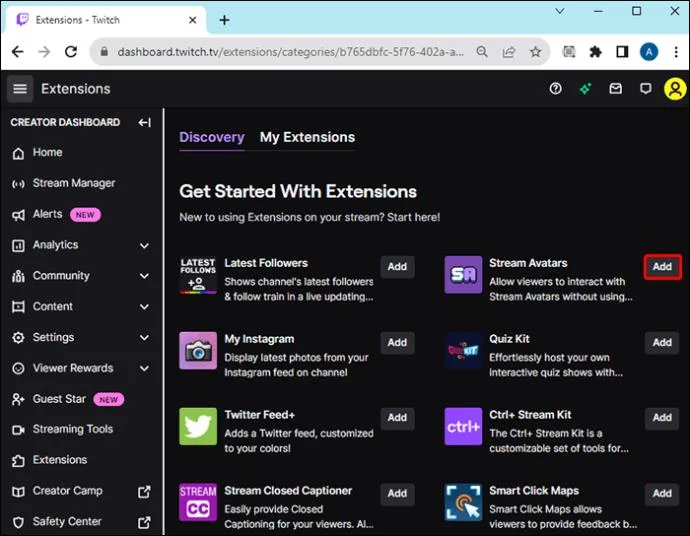Open the Safety Center external link icon

click(144, 522)
